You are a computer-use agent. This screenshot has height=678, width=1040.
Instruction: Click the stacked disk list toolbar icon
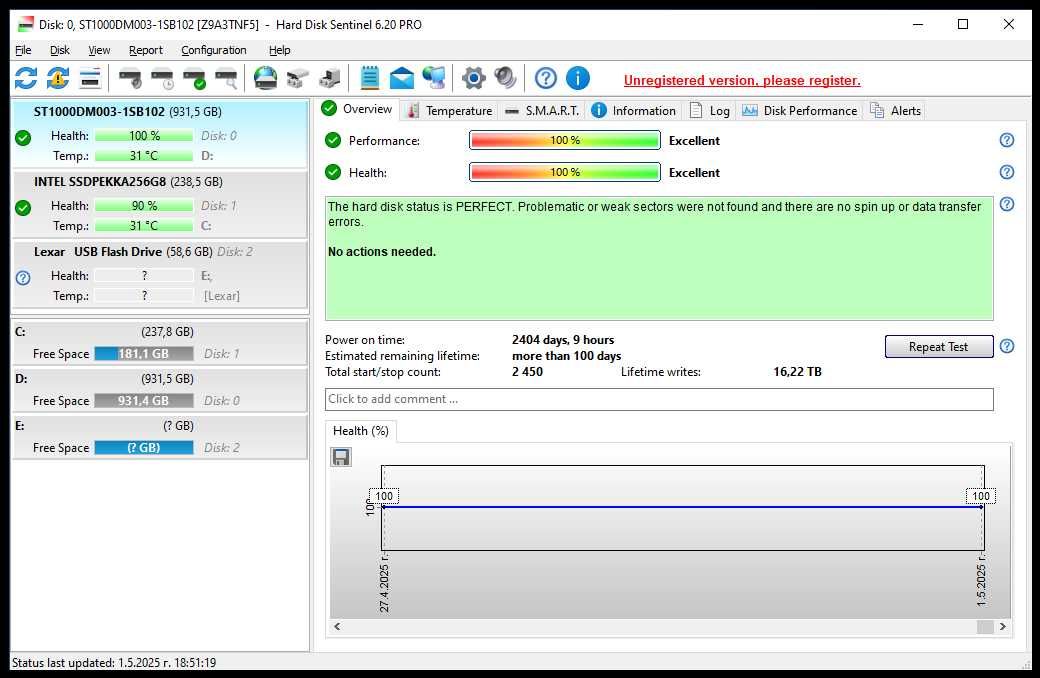90,78
